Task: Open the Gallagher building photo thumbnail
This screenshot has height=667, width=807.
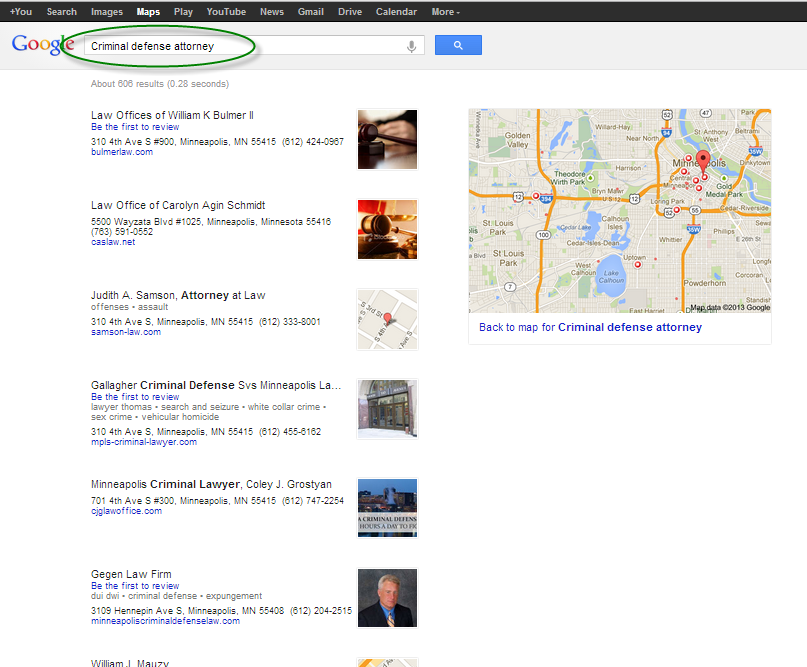Action: [388, 409]
